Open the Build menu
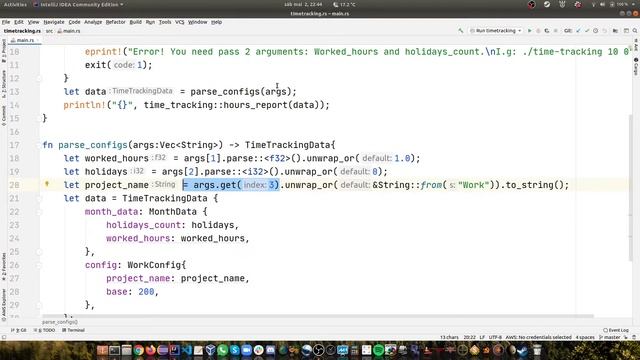Viewport: 640px width, 360px height. pyautogui.click(x=136, y=22)
